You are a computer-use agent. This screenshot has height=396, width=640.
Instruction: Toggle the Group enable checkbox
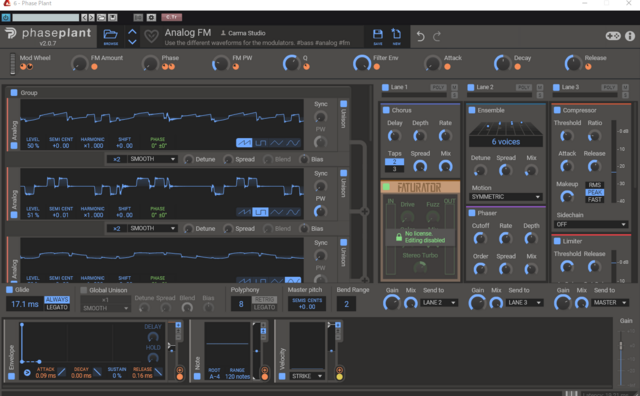(14, 93)
